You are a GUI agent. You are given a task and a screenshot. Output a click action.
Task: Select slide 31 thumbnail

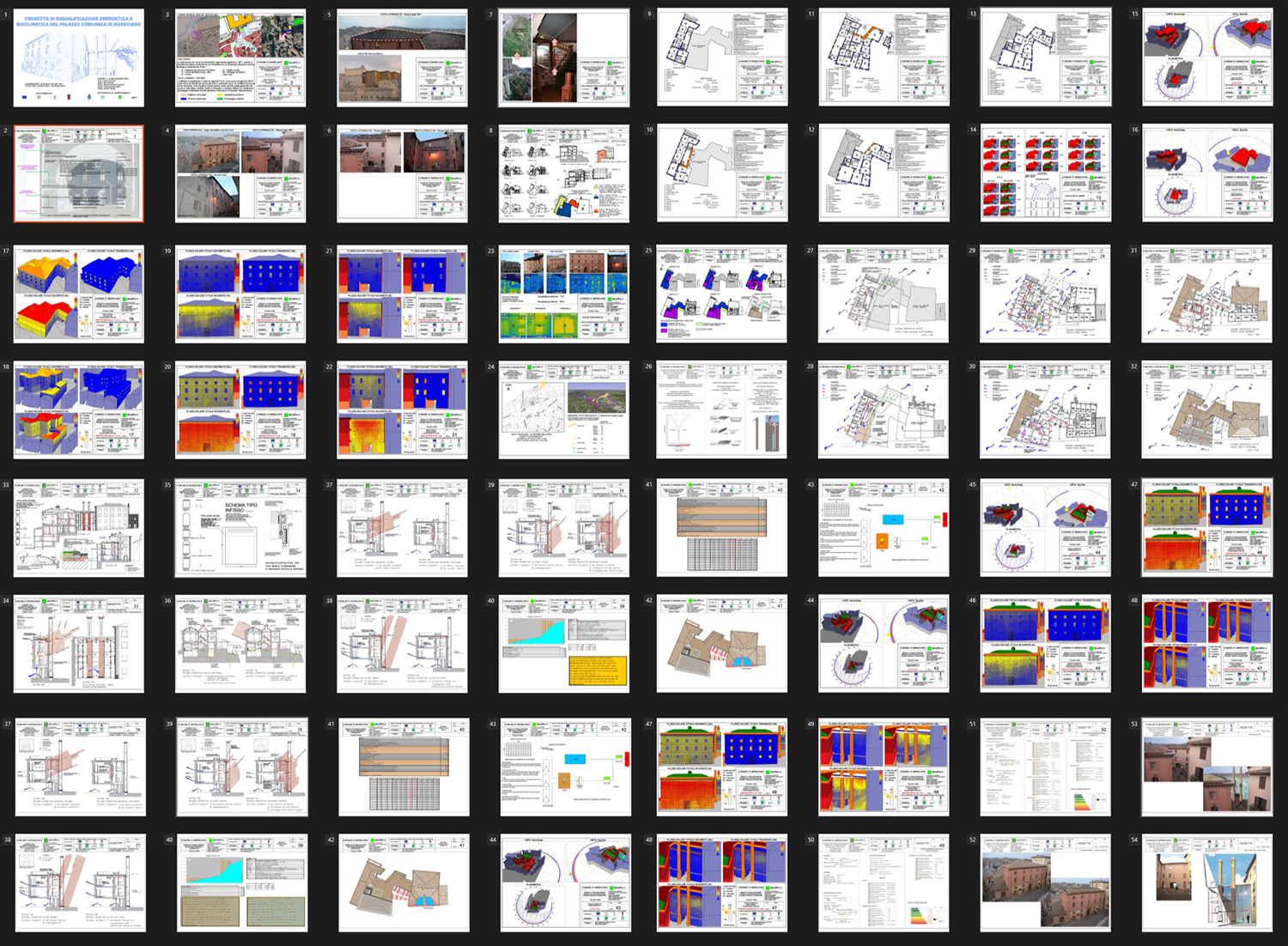1207,294
